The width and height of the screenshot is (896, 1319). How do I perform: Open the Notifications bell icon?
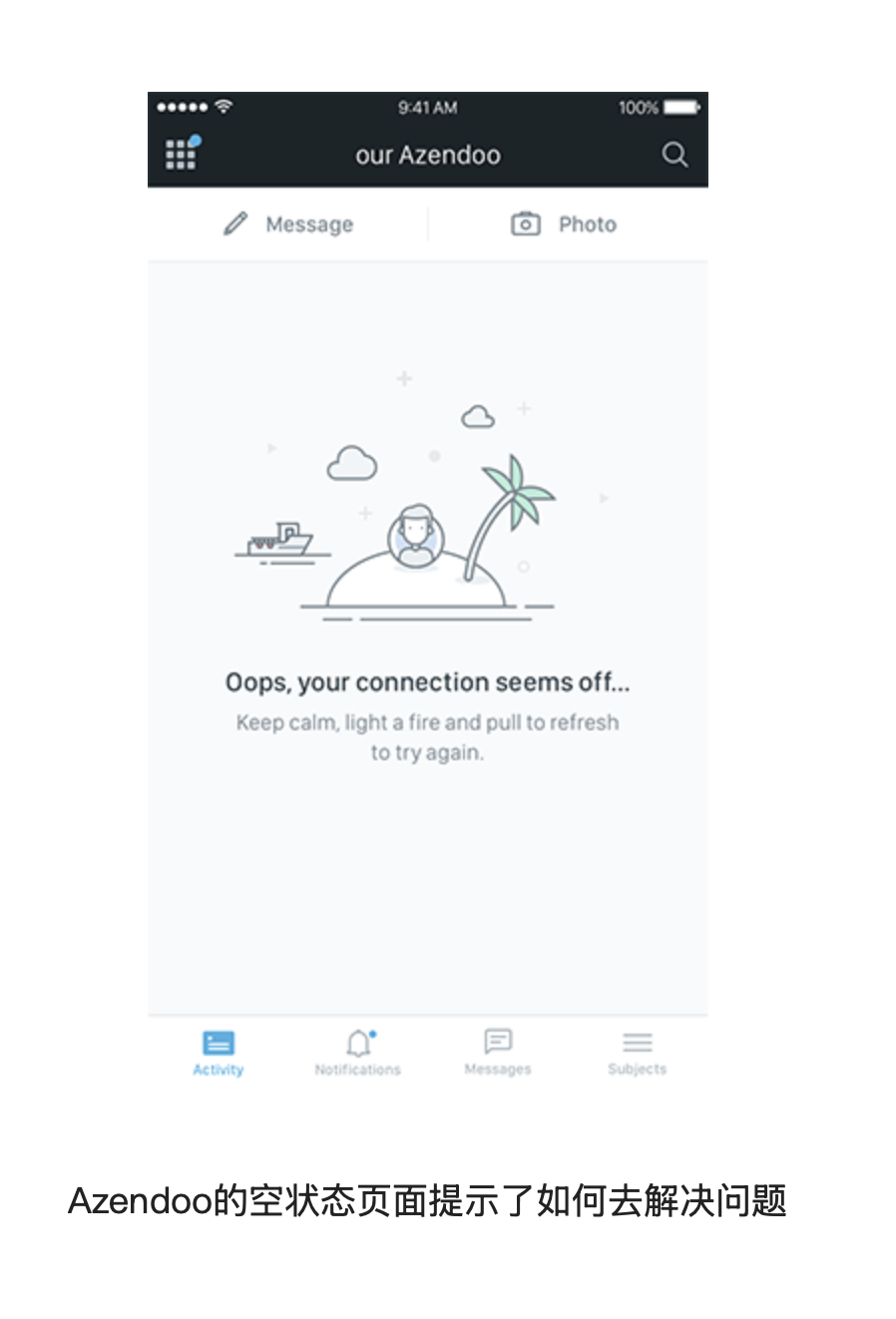[359, 1043]
